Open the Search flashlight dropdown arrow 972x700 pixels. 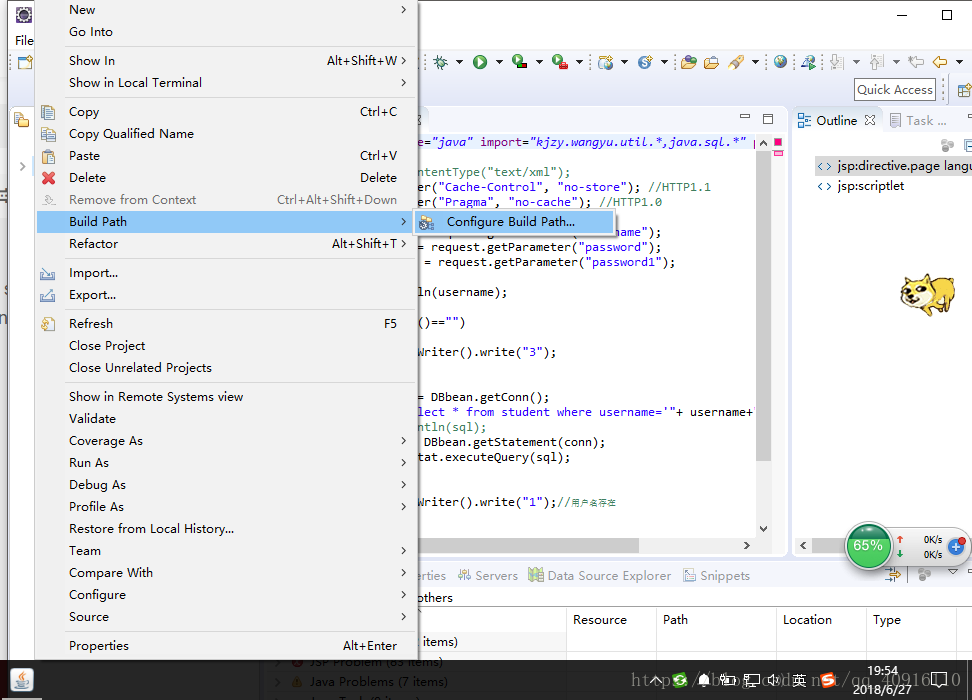[x=755, y=62]
